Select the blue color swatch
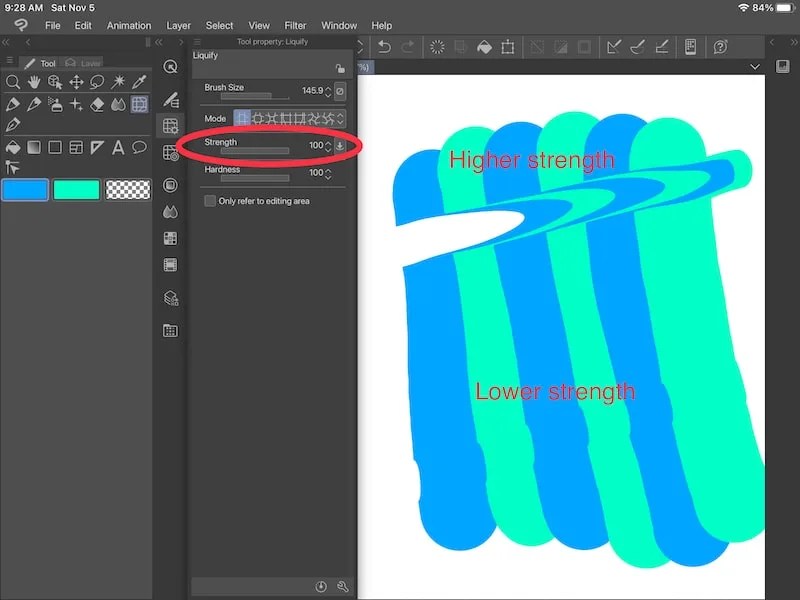The width and height of the screenshot is (800, 600). pos(25,187)
